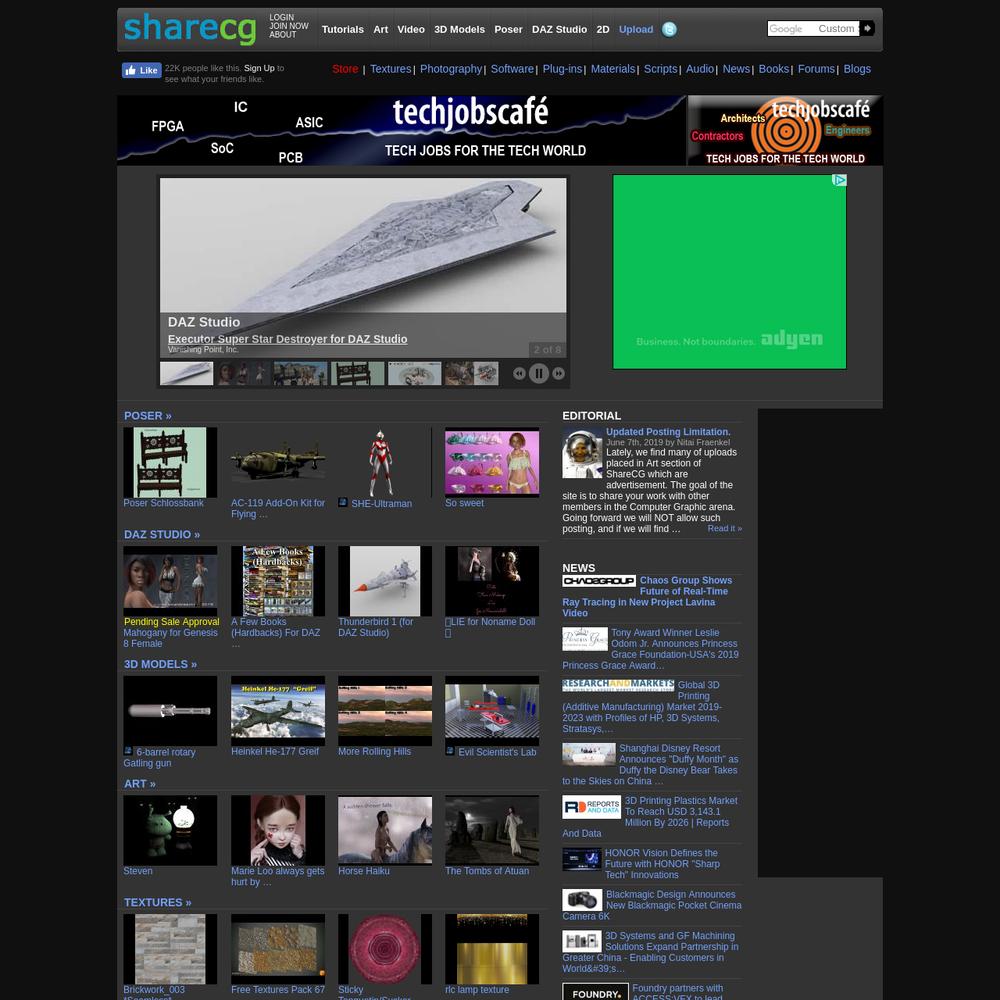
Task: Click the sharecg logo
Action: coord(189,29)
